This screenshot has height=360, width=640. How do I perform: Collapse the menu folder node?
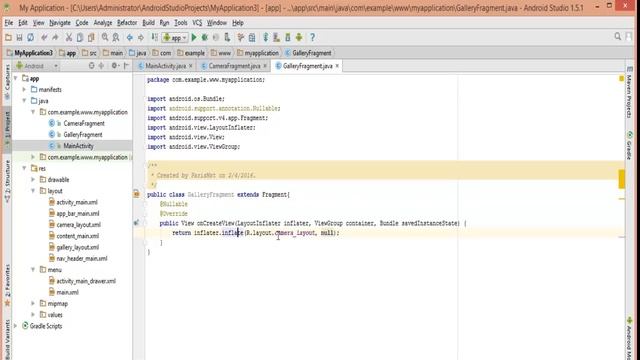(x=33, y=269)
